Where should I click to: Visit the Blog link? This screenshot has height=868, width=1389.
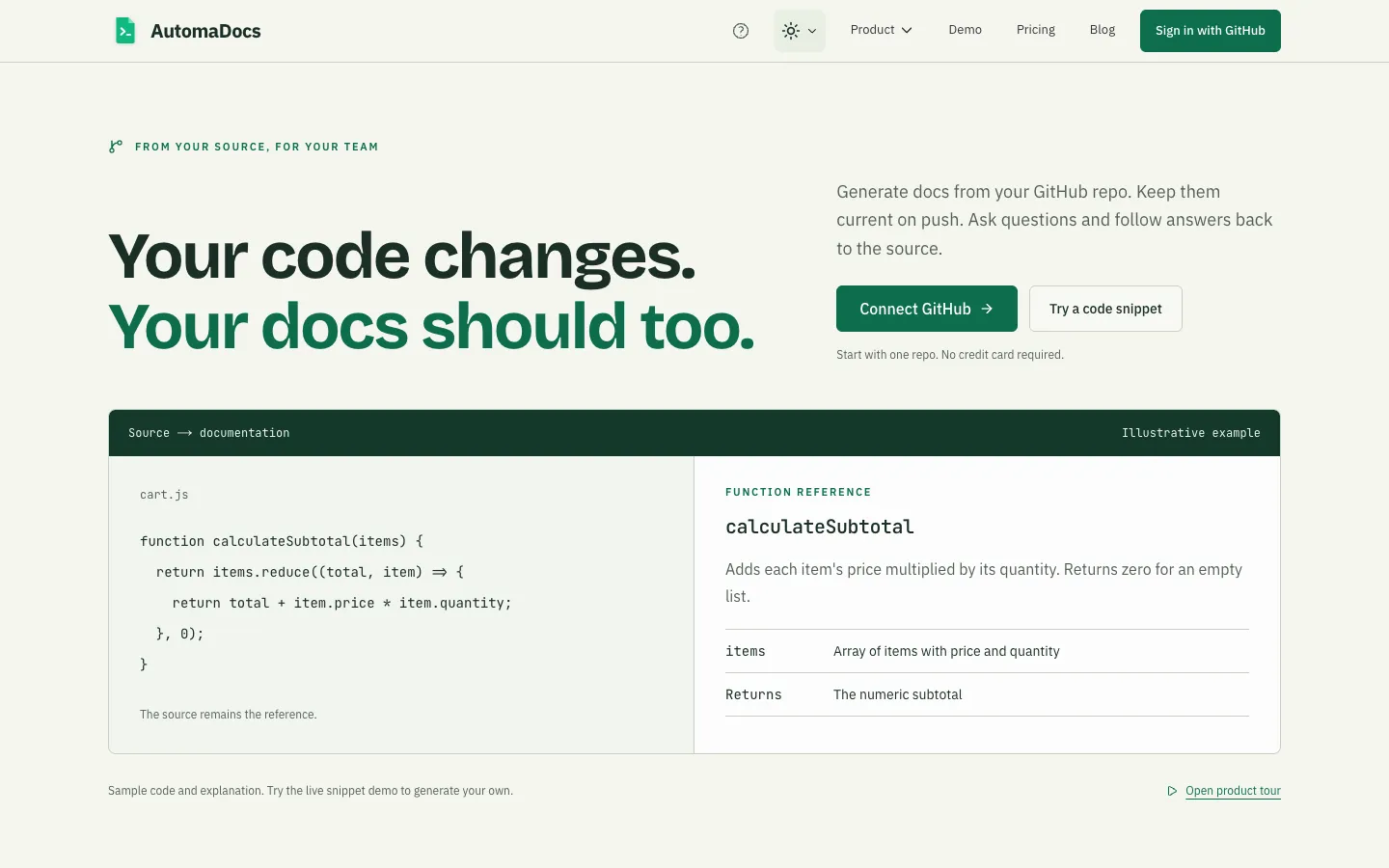(1103, 30)
